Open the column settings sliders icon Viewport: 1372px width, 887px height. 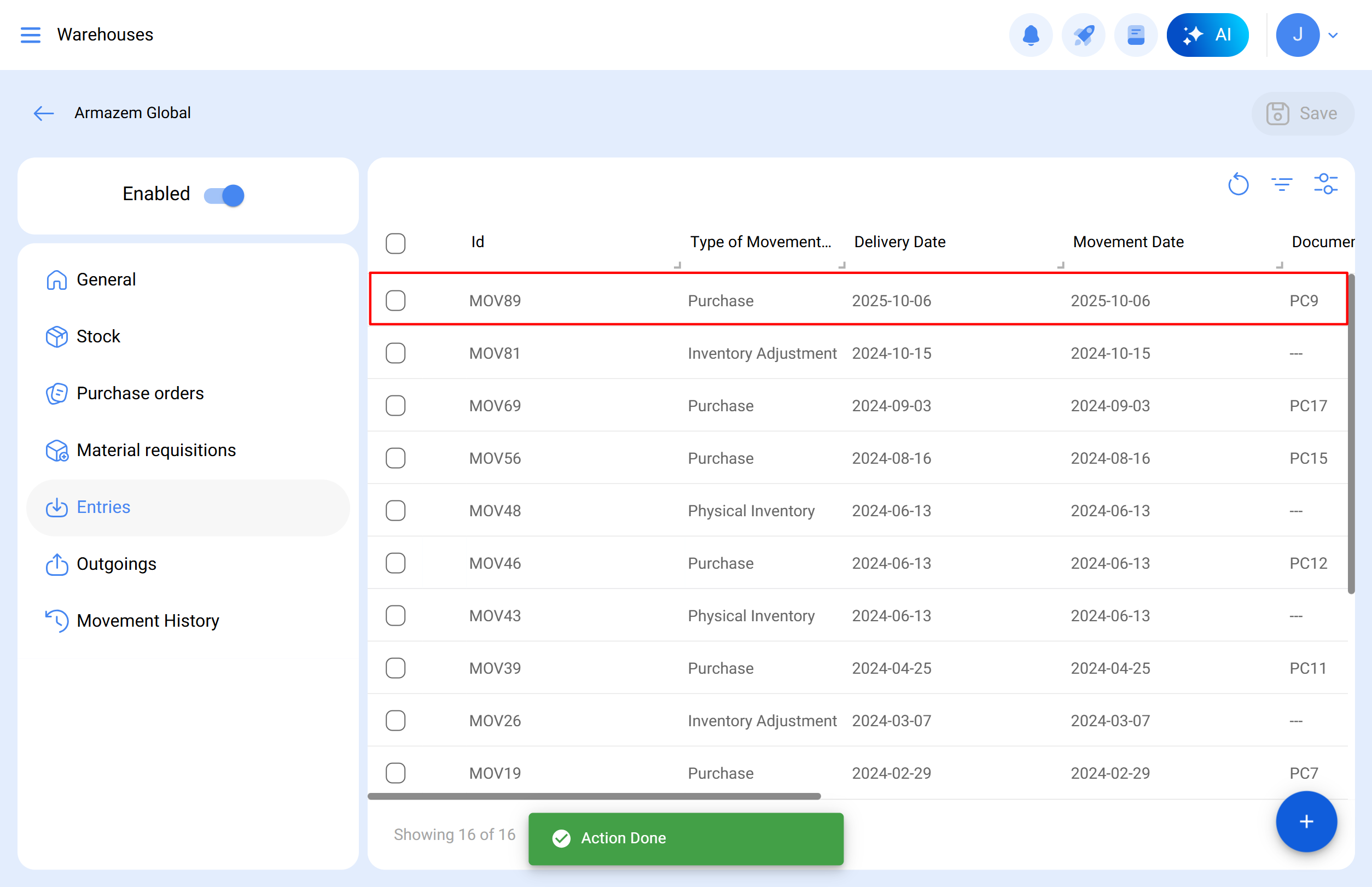[1326, 184]
